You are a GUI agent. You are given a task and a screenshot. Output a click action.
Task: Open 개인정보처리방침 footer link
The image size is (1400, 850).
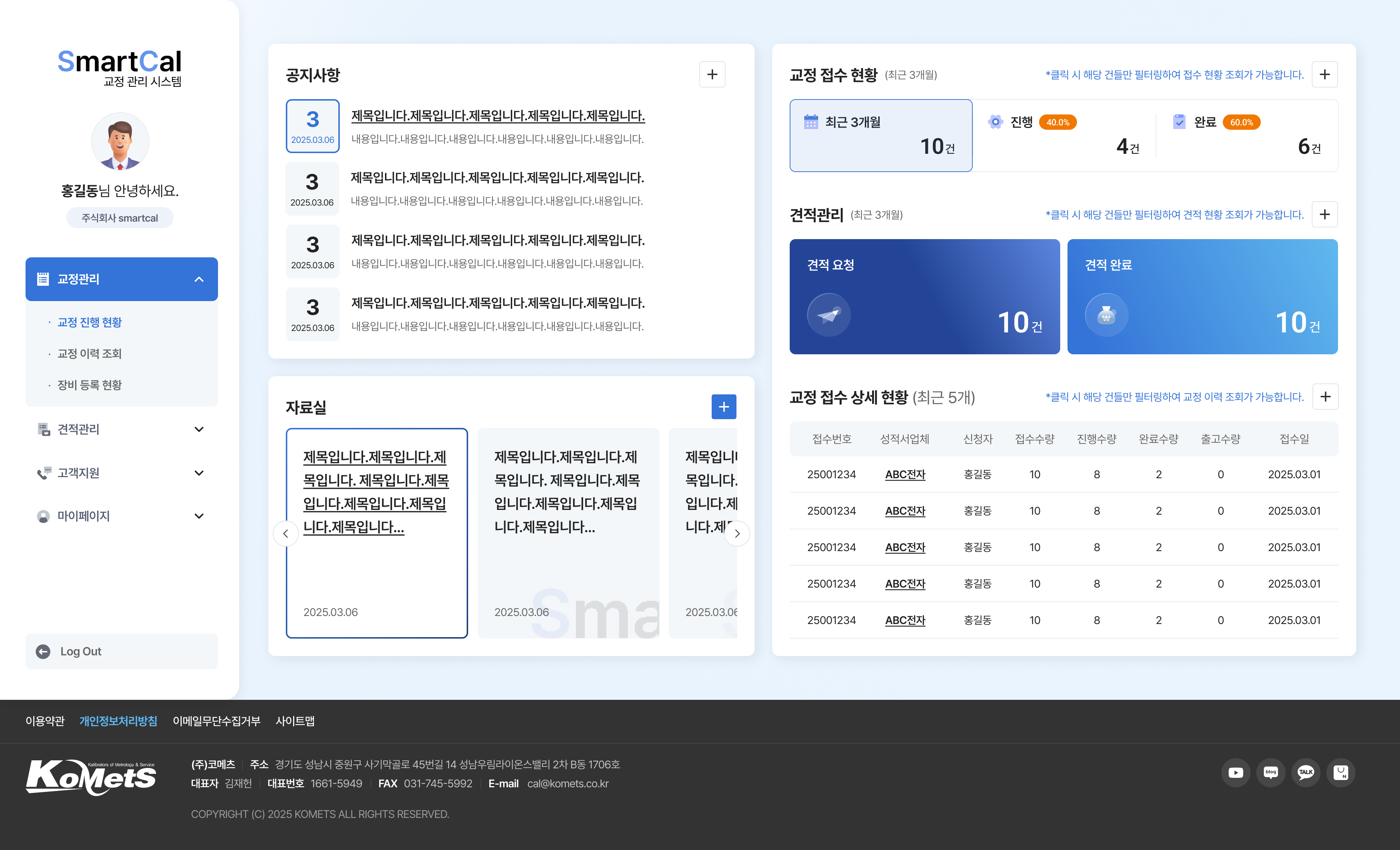[x=118, y=721]
